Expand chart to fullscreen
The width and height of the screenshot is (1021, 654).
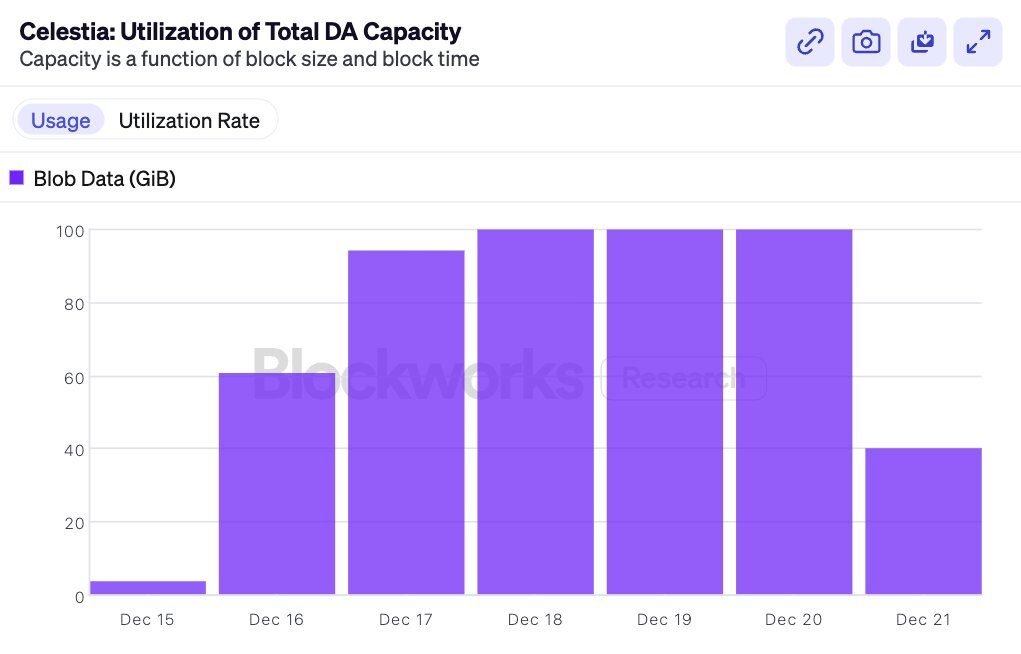(978, 42)
